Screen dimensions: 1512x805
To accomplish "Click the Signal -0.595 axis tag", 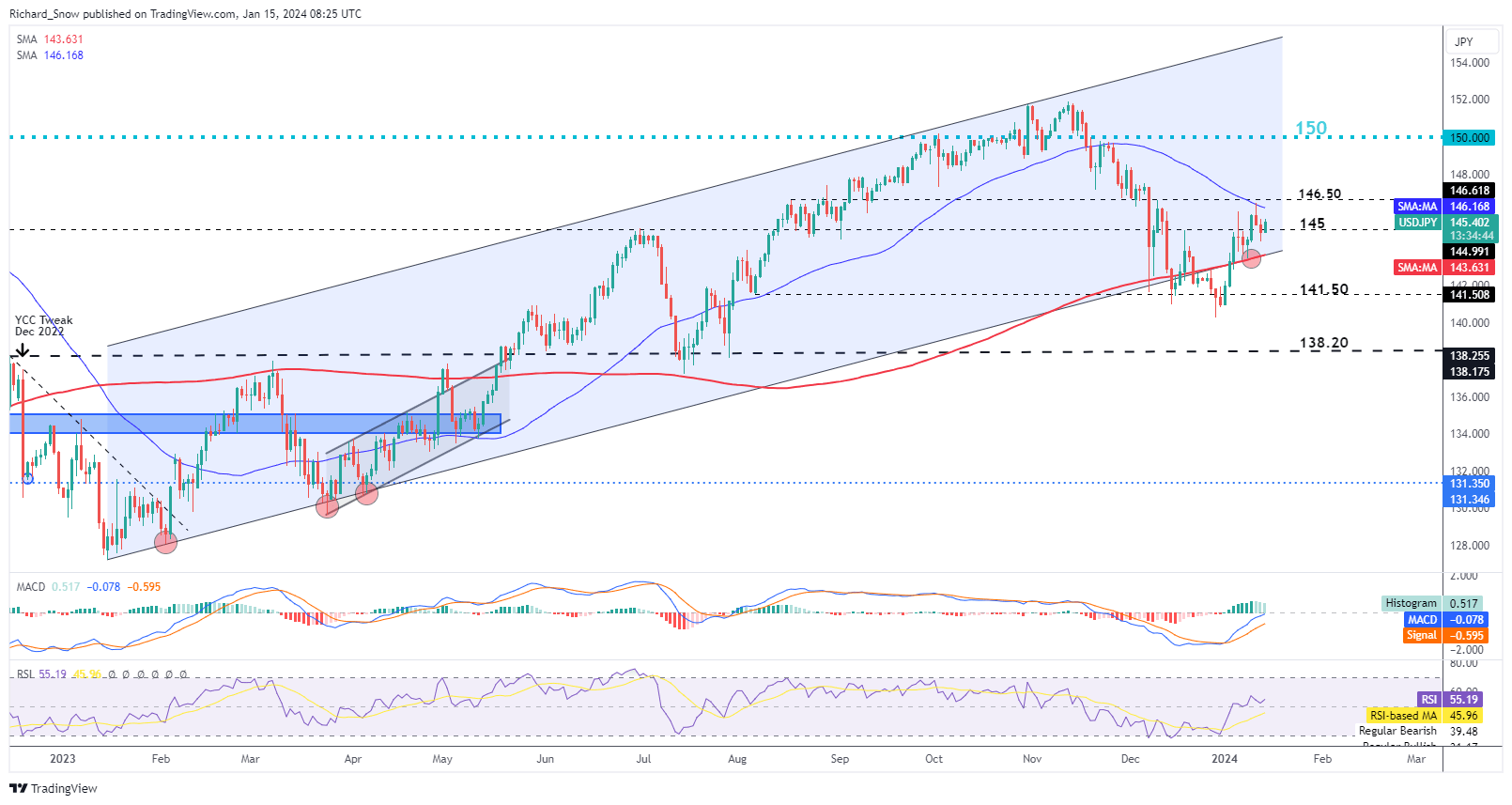I will click(x=1445, y=636).
